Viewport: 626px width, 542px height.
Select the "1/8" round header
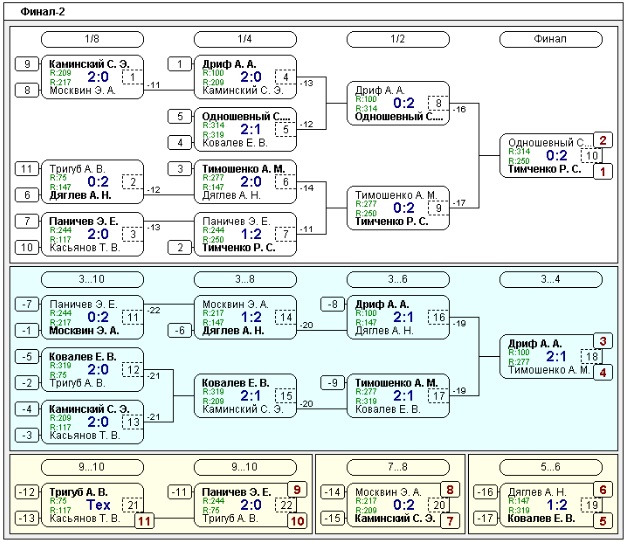coord(92,39)
